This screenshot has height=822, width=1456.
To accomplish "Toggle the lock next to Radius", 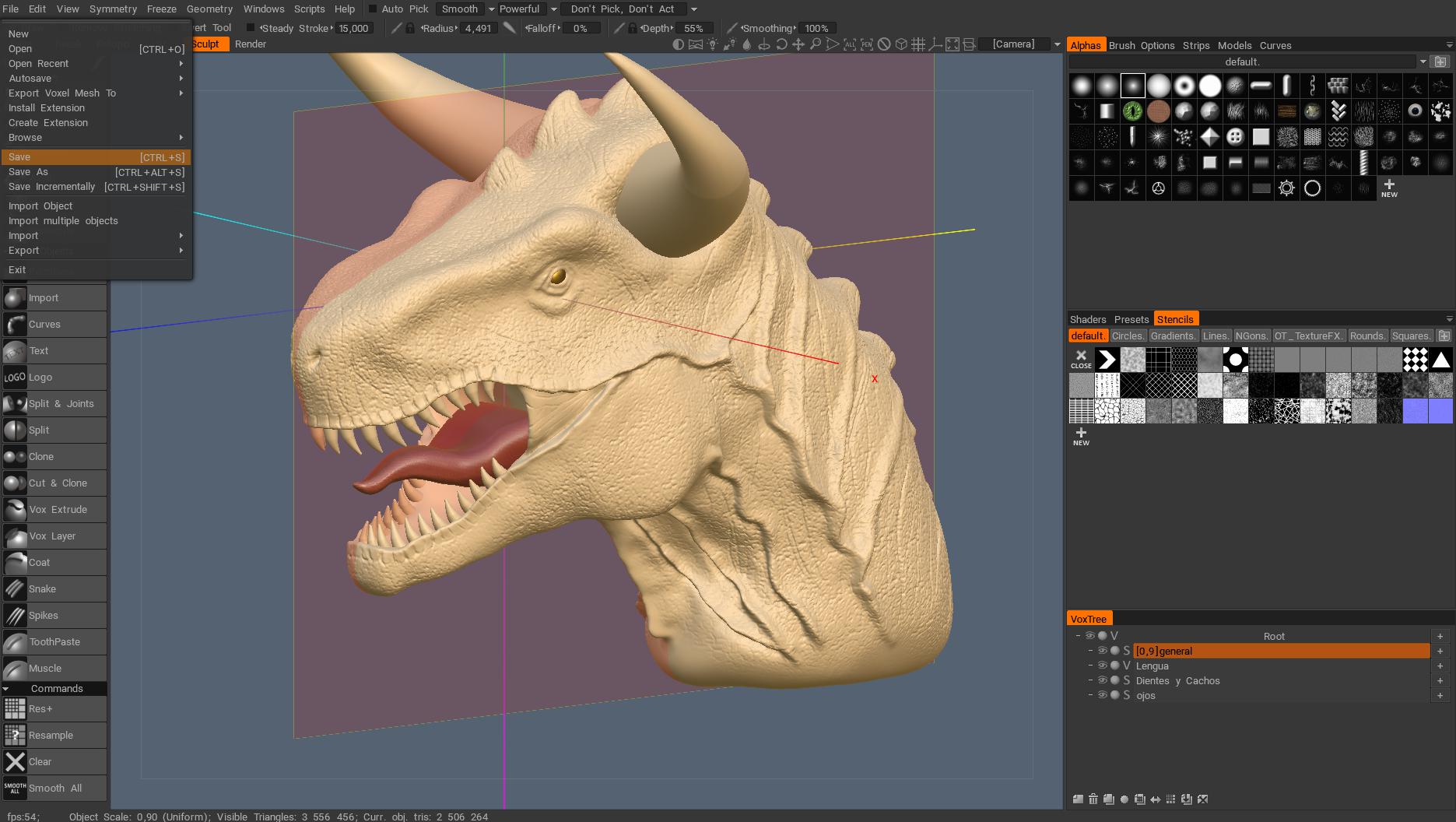I will [410, 28].
